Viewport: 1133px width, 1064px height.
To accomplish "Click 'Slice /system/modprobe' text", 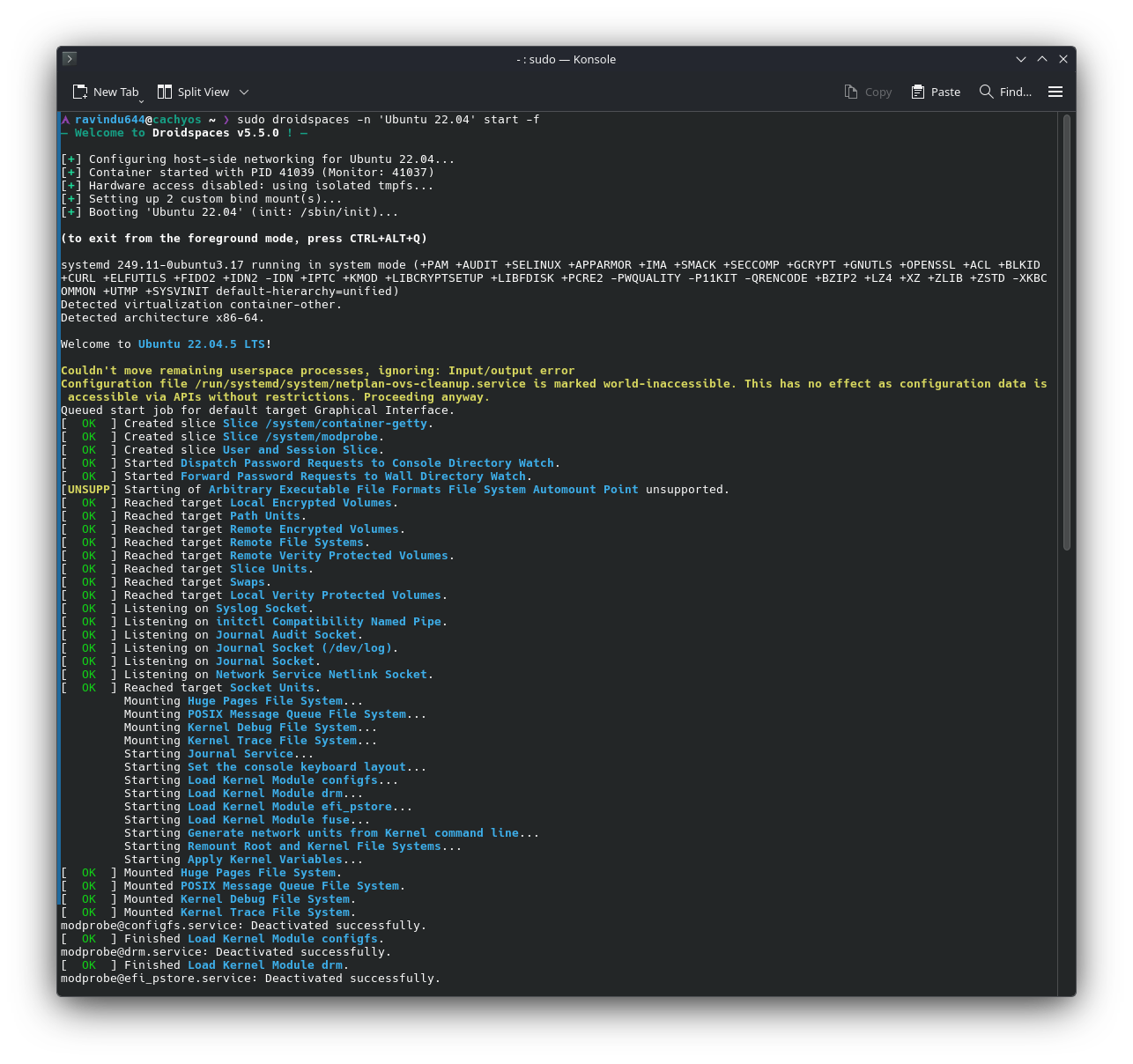I will point(300,437).
